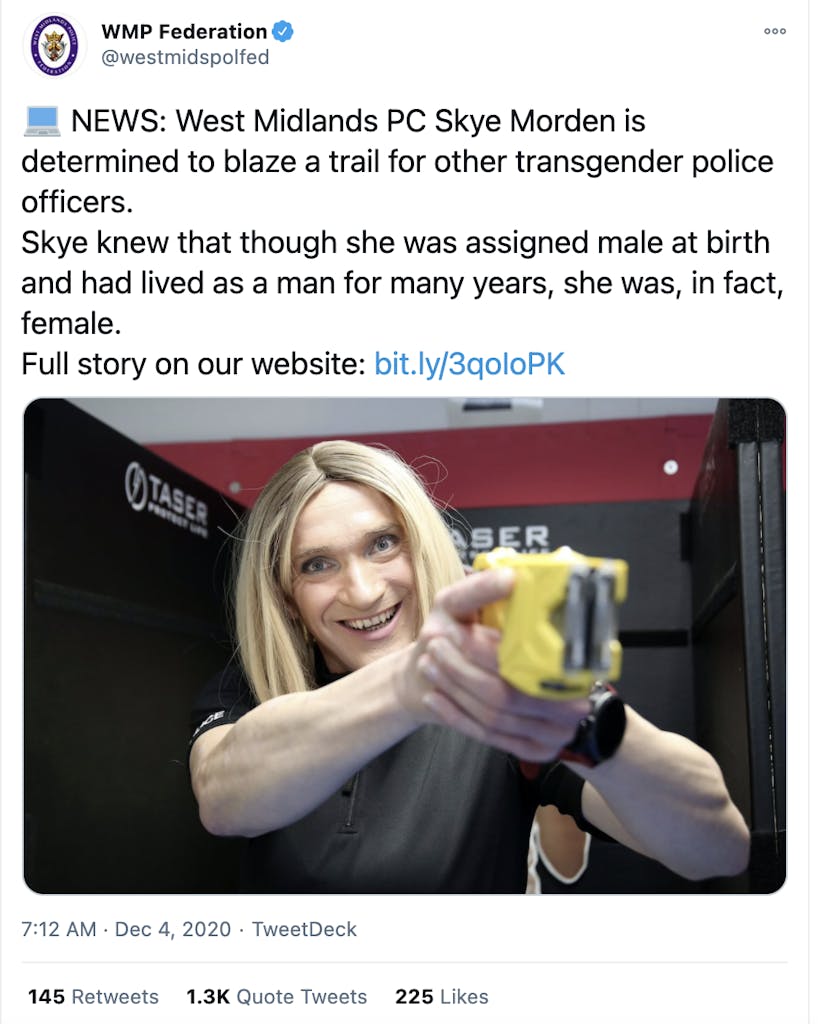This screenshot has width=818, height=1024.
Task: View the 145 Retweets list
Action: 93,997
